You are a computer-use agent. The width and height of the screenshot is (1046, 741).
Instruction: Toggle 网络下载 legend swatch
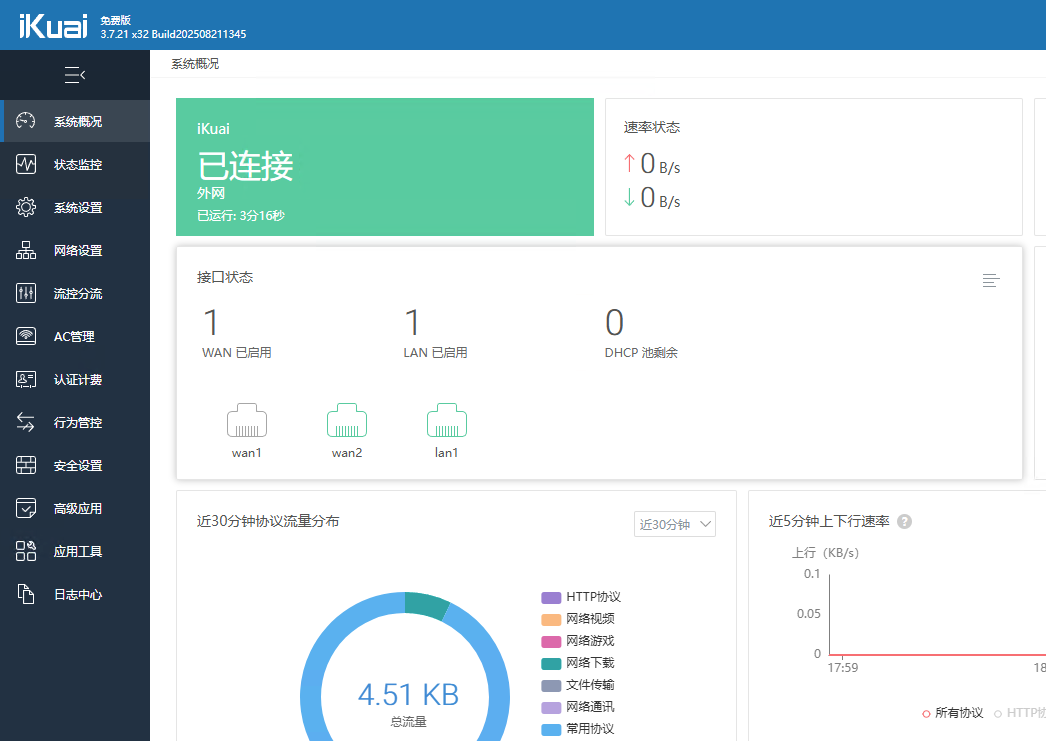[551, 663]
